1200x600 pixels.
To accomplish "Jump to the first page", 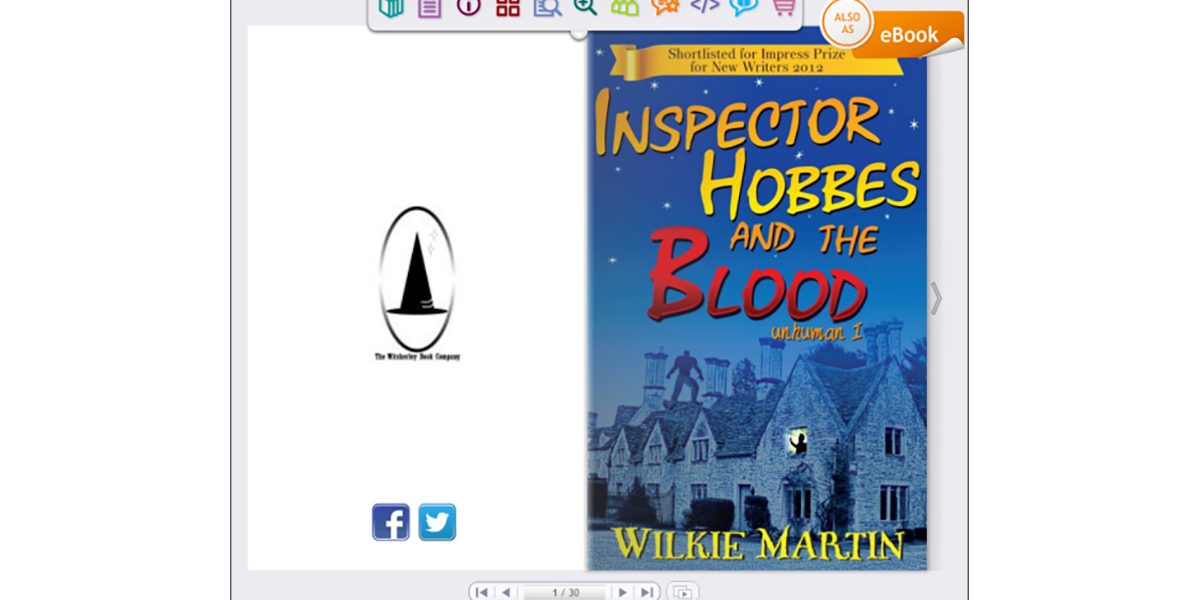I will click(x=482, y=592).
